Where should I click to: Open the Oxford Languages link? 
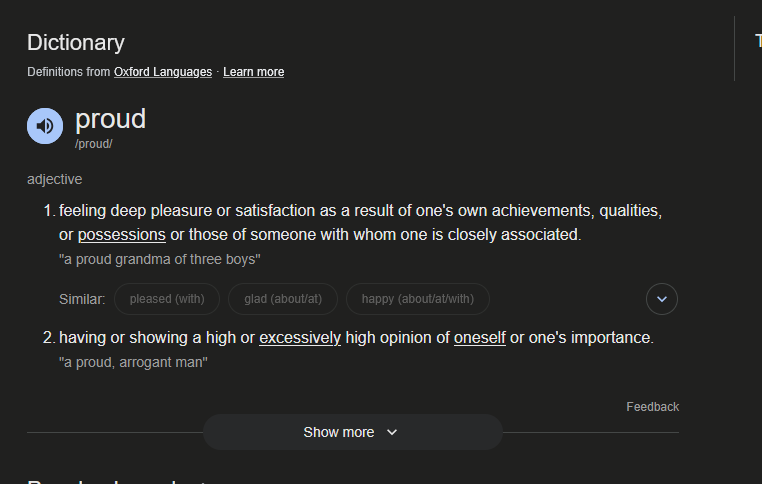coord(163,72)
